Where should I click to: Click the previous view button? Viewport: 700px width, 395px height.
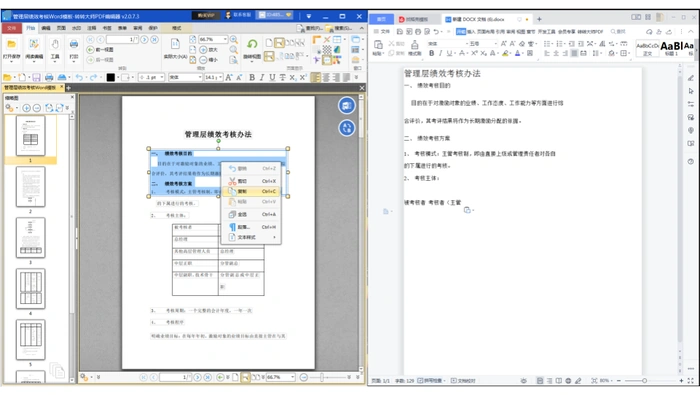coord(101,50)
